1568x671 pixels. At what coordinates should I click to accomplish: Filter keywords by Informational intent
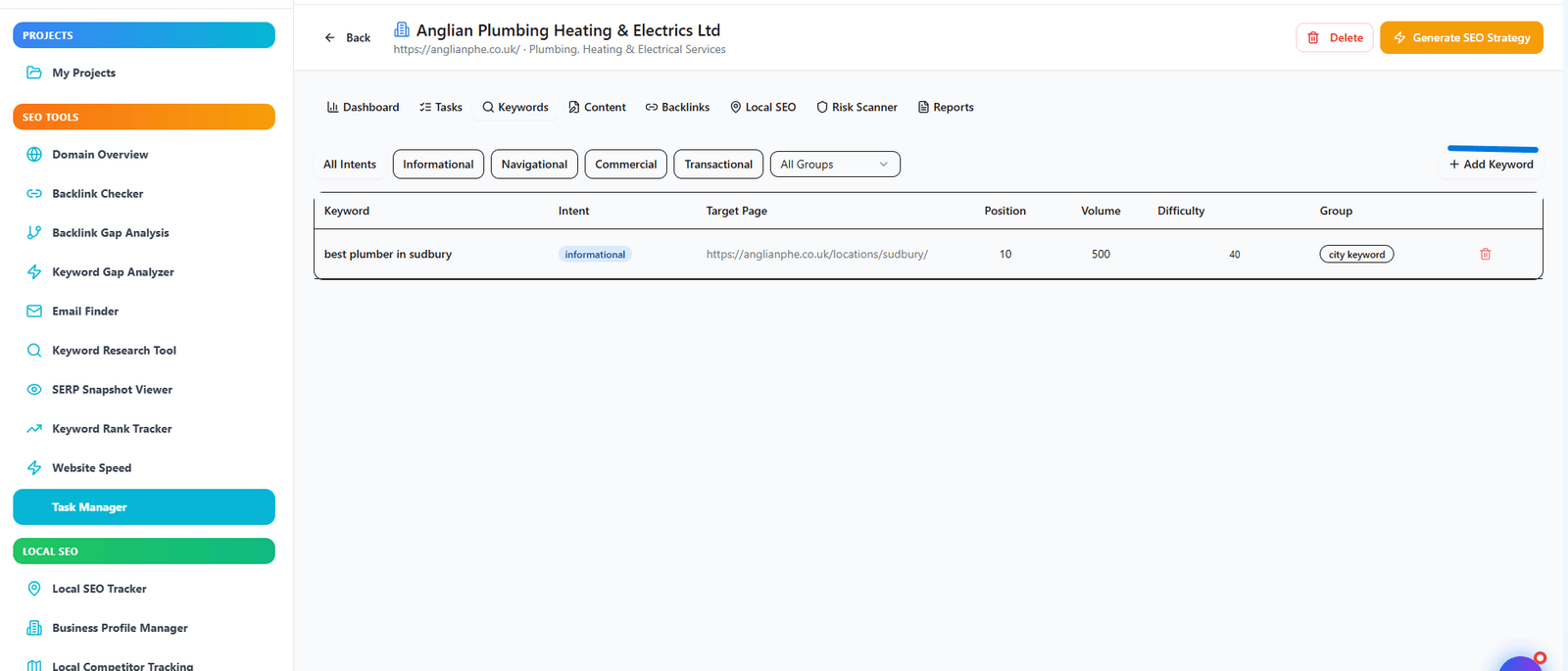pos(438,165)
